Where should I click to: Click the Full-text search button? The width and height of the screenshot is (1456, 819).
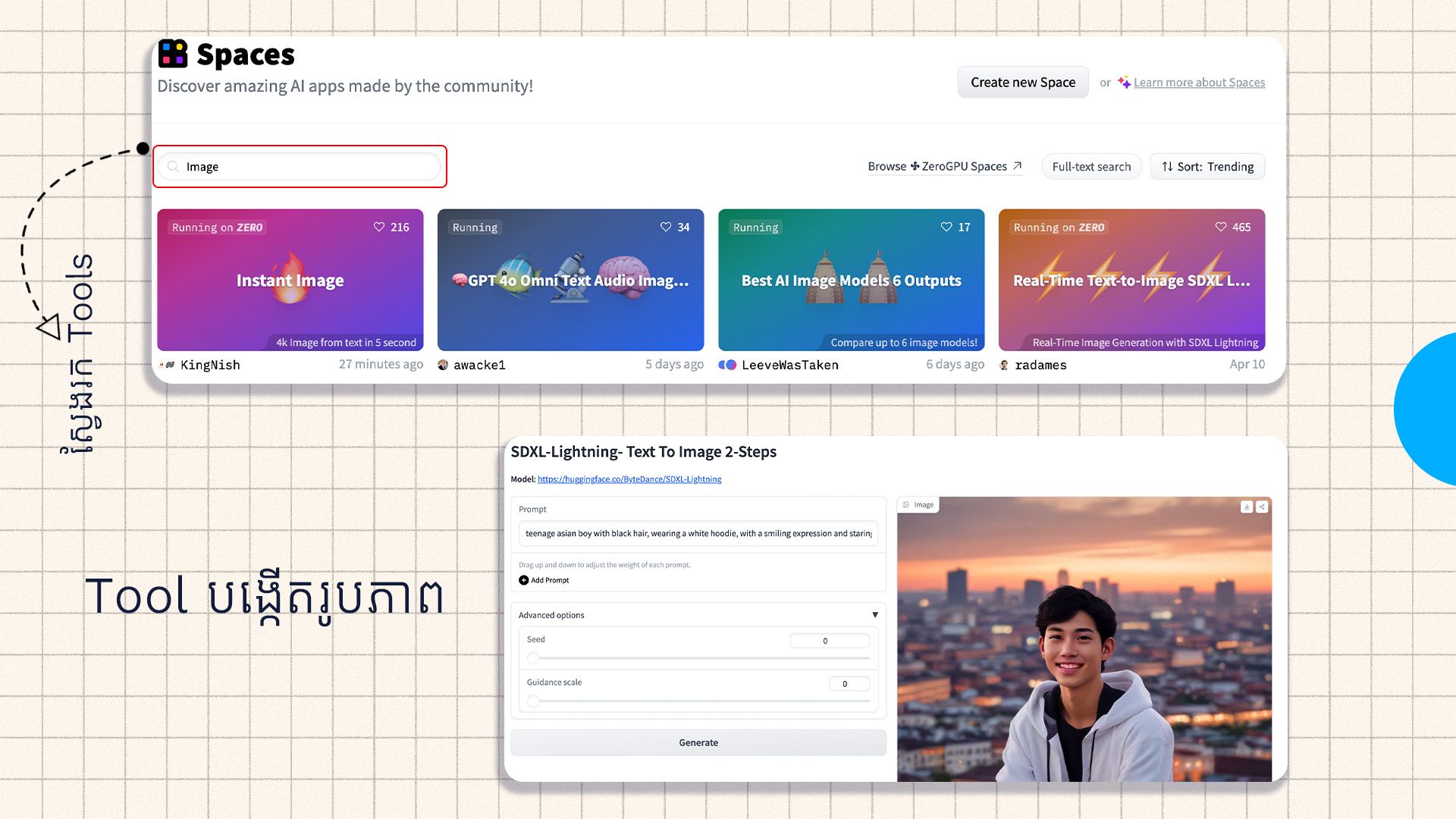(x=1091, y=167)
